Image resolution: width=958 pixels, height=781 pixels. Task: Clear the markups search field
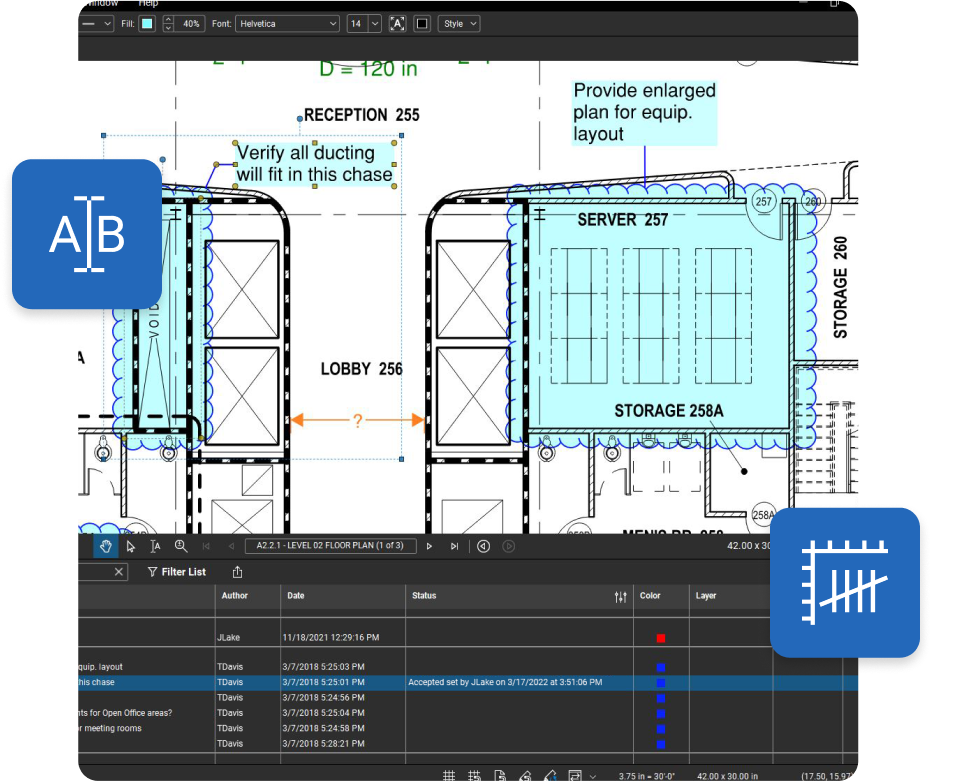pyautogui.click(x=119, y=572)
